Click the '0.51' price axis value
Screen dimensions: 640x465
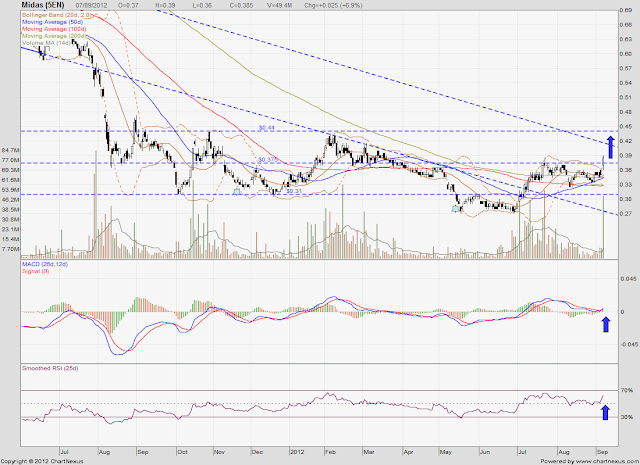pos(626,97)
